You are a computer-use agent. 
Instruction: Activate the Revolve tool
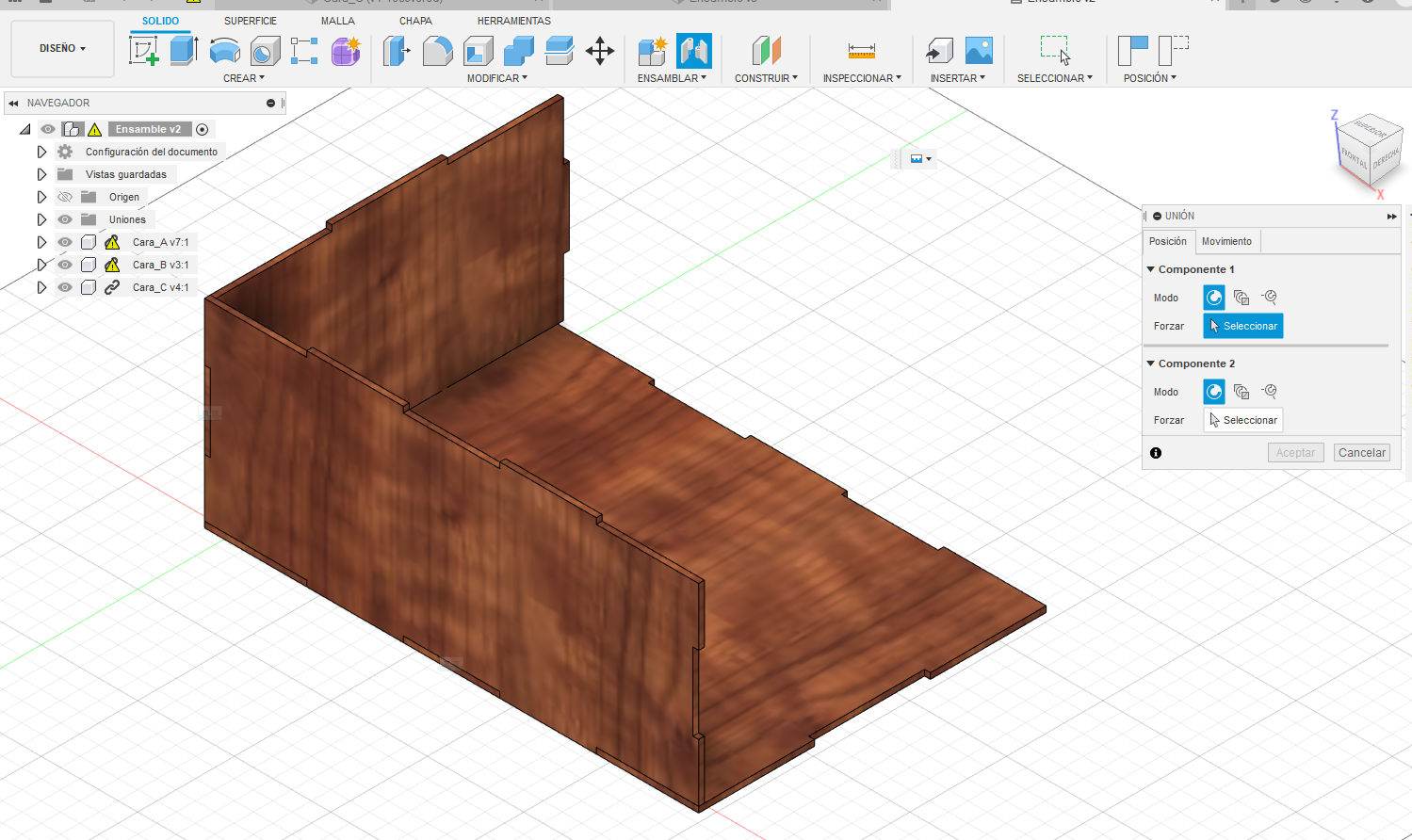pos(224,50)
